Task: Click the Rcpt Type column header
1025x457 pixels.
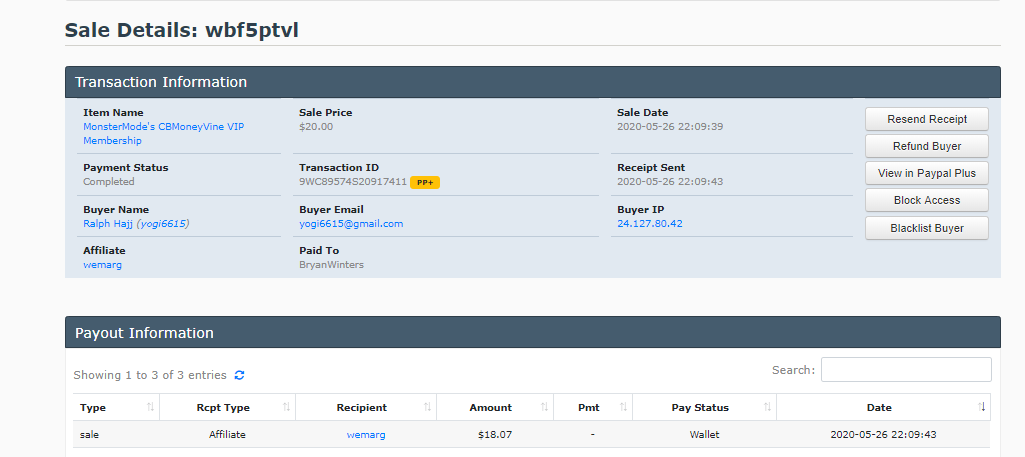Action: 227,407
